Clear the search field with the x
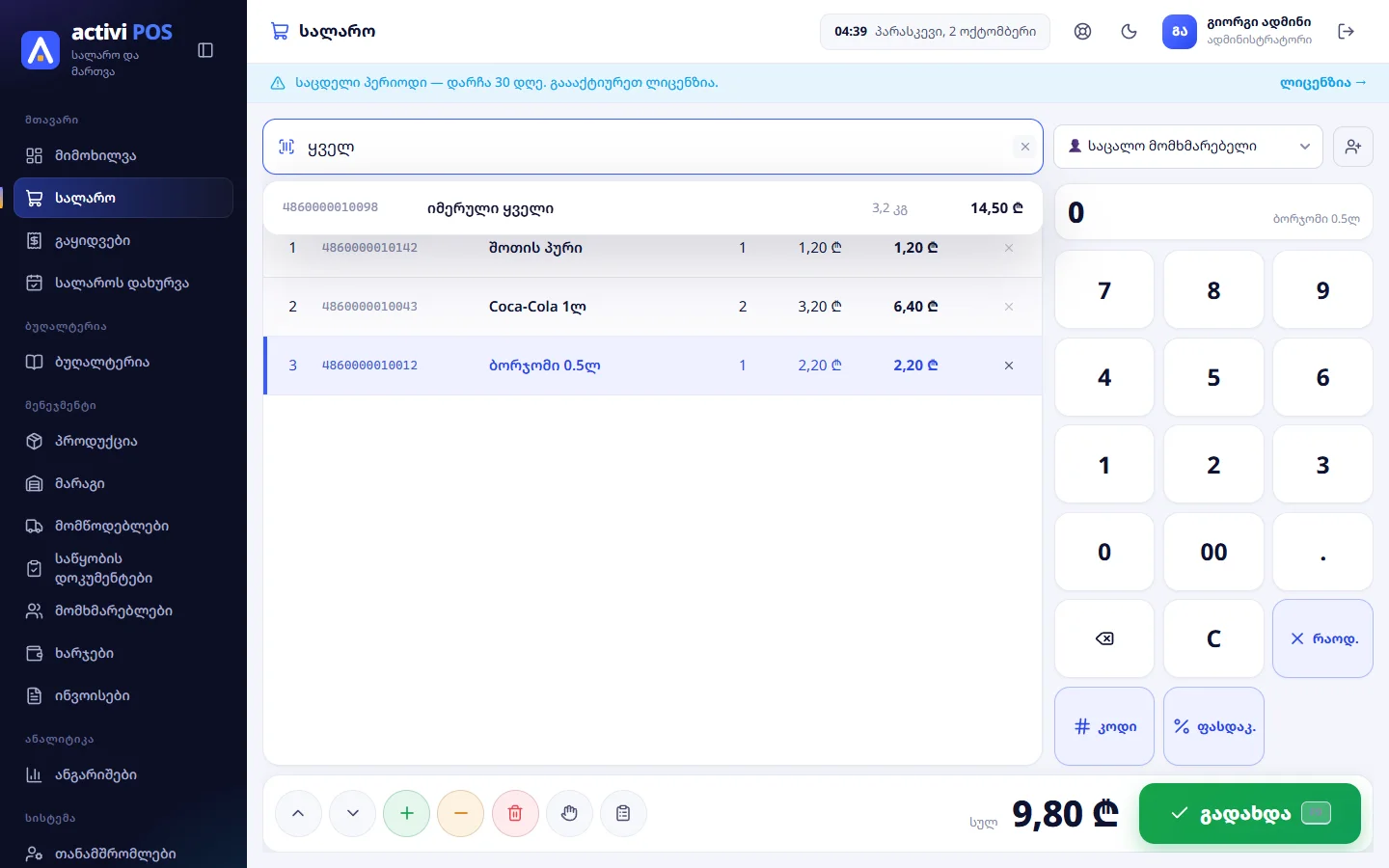Viewport: 1389px width, 868px height. tap(1025, 148)
